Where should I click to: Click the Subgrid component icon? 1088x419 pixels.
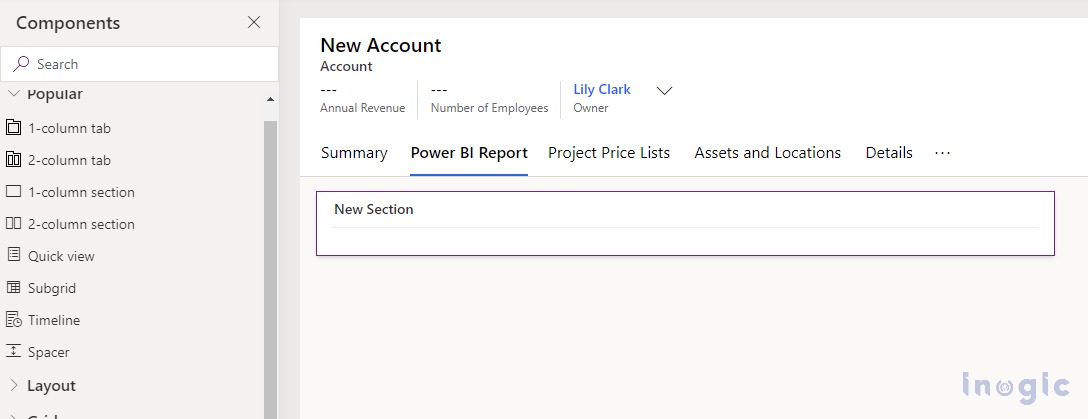pyautogui.click(x=13, y=287)
